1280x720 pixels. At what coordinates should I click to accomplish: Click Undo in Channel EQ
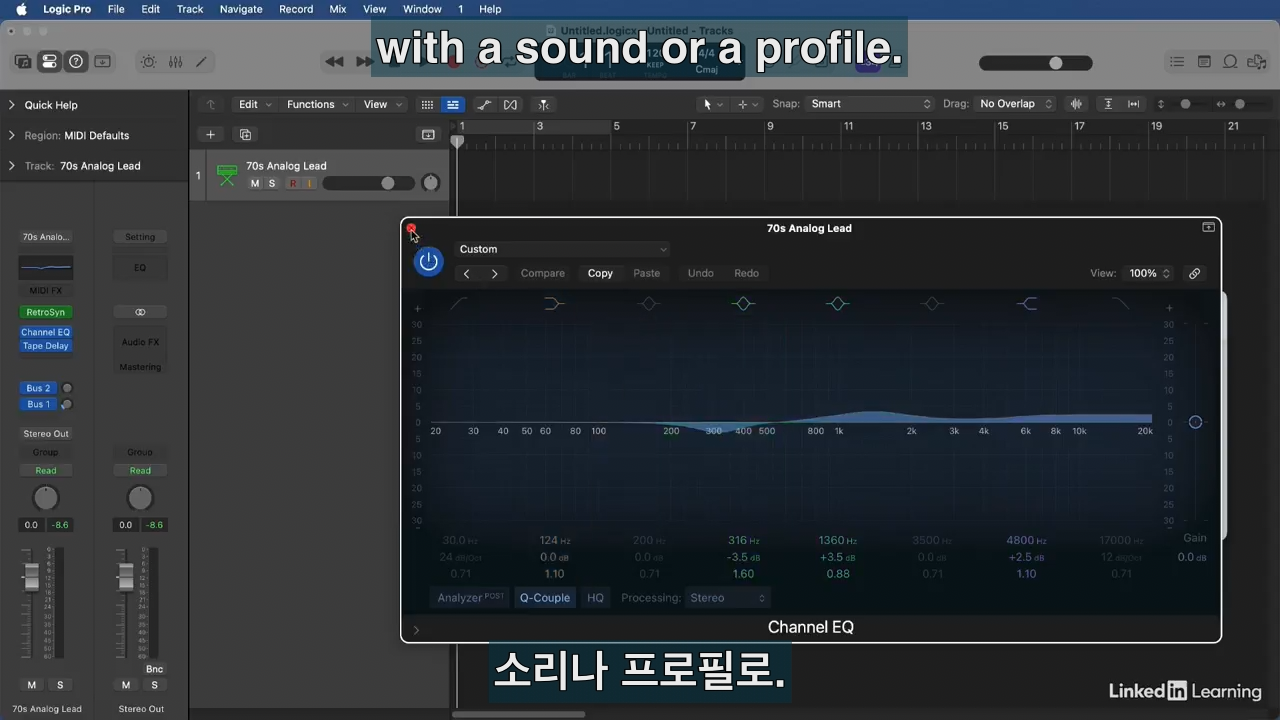click(x=701, y=273)
